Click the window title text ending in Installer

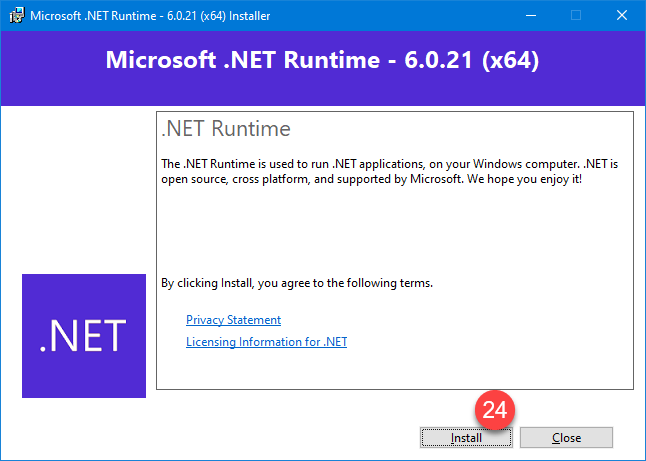(x=148, y=16)
